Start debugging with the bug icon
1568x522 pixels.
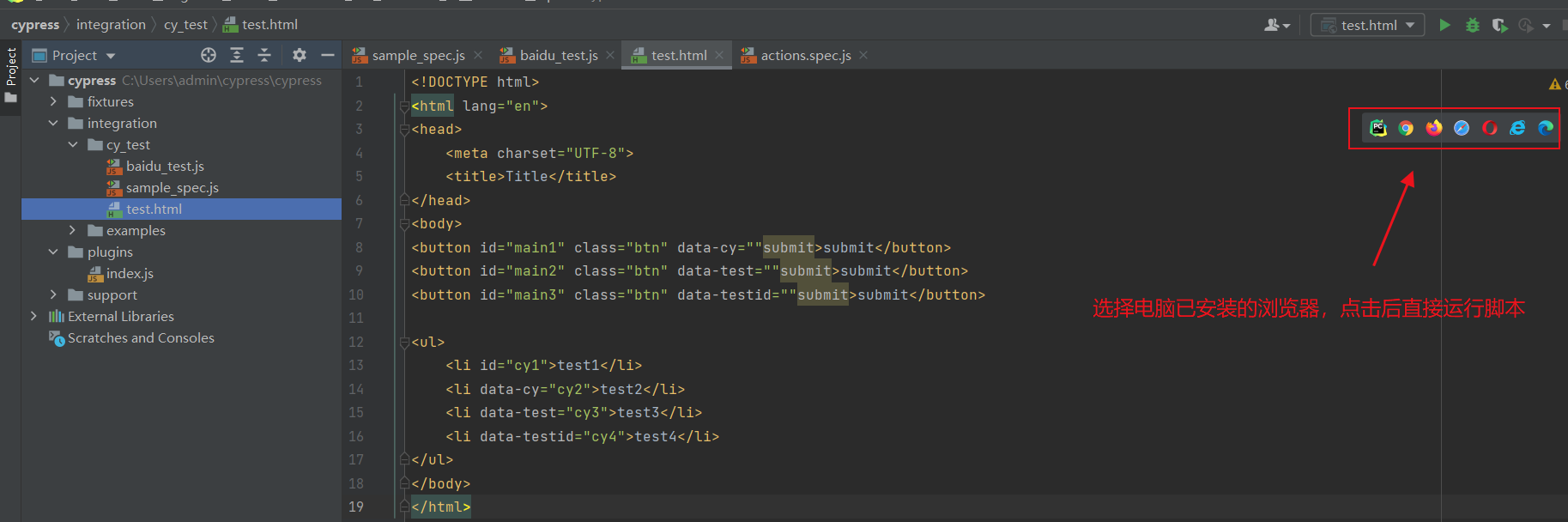coord(1473,25)
